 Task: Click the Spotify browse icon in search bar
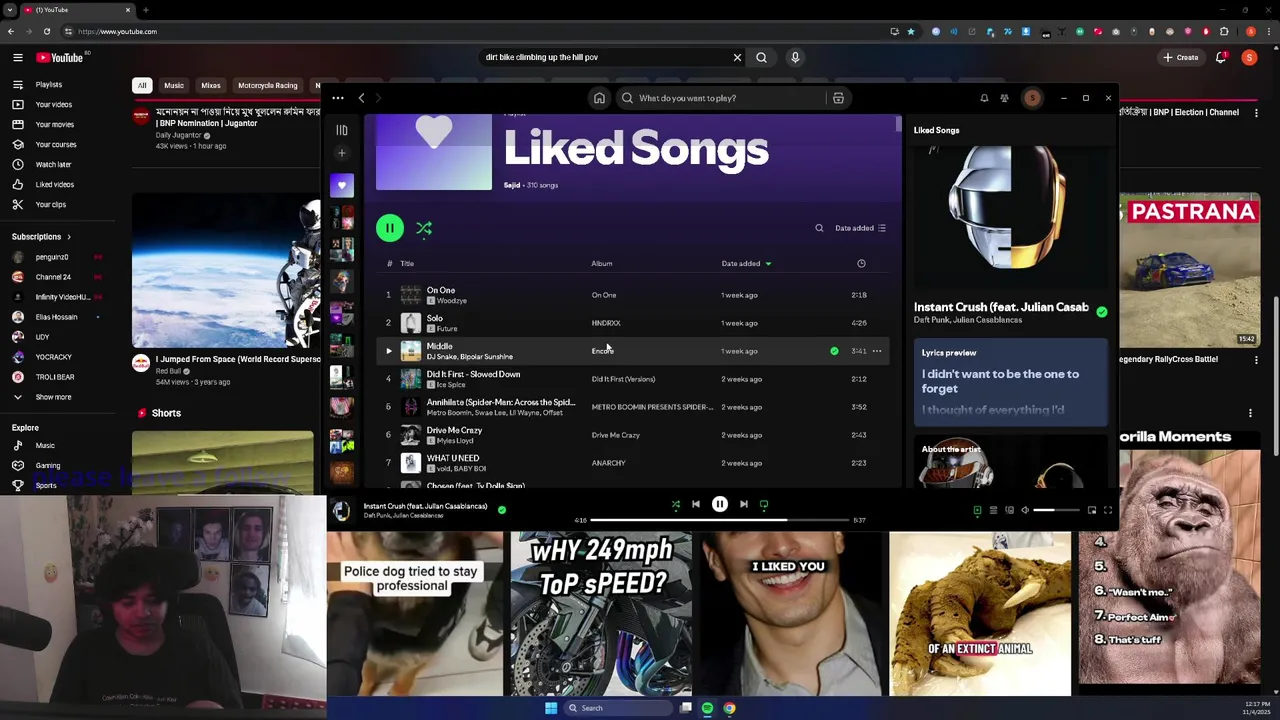[838, 98]
